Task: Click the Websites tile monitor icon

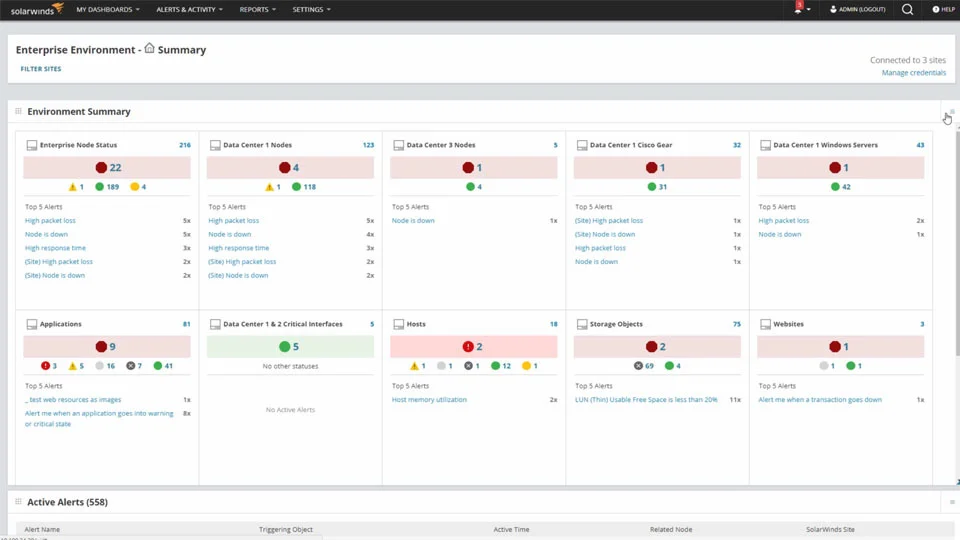Action: 765,324
